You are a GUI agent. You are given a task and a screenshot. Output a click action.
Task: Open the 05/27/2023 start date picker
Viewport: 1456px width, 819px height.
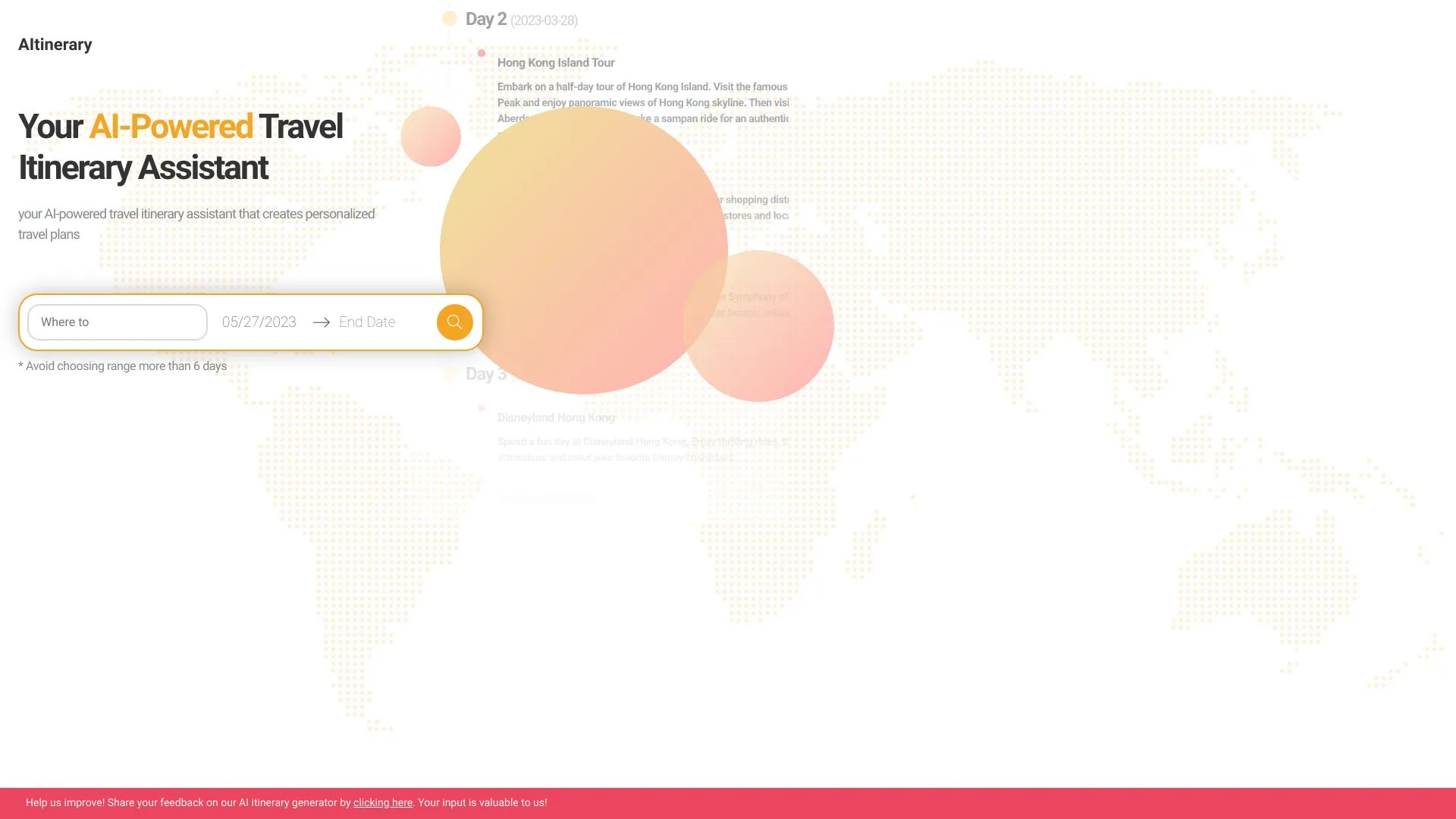[259, 322]
